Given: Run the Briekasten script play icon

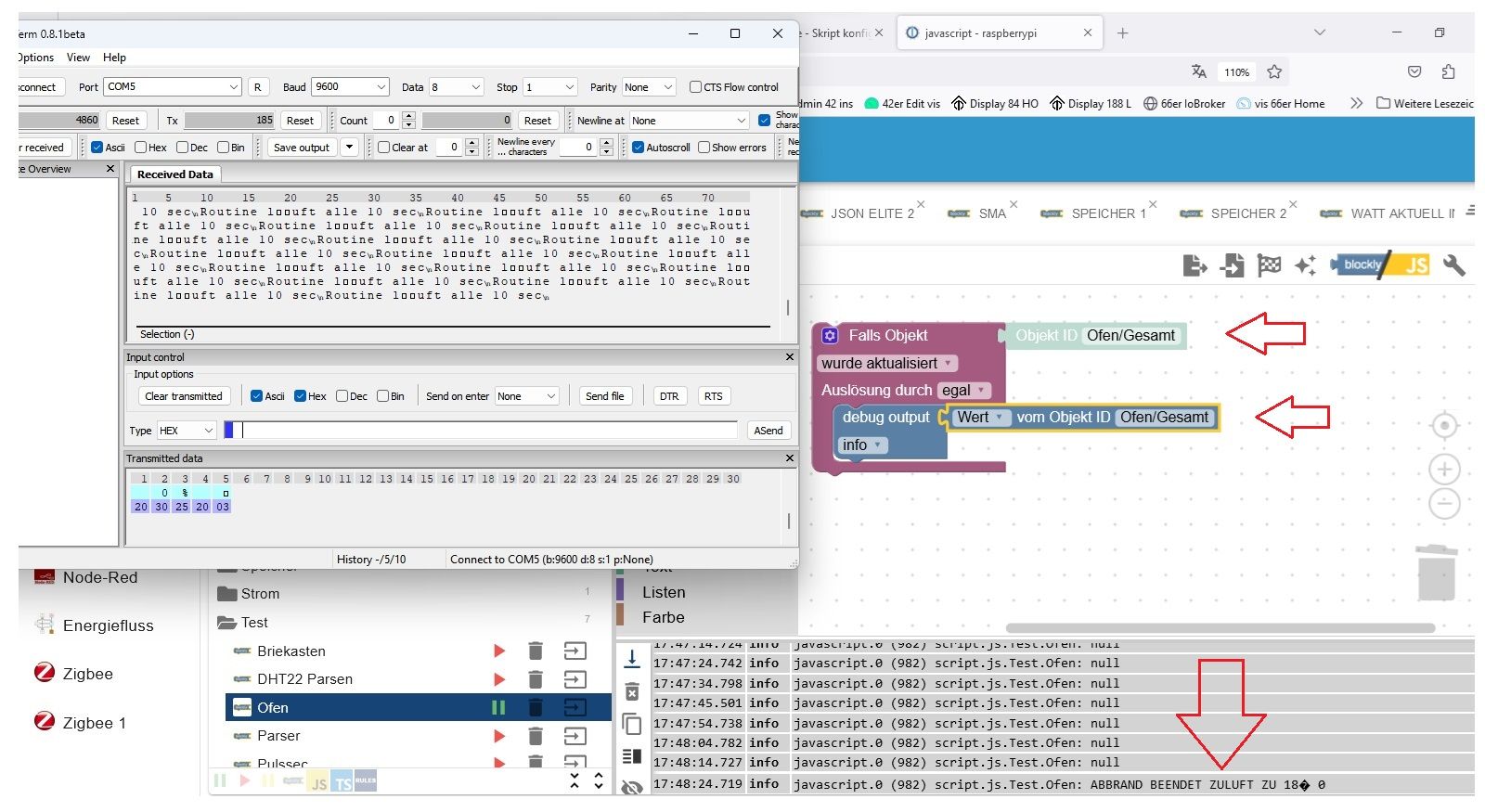Looking at the screenshot, I should [499, 651].
